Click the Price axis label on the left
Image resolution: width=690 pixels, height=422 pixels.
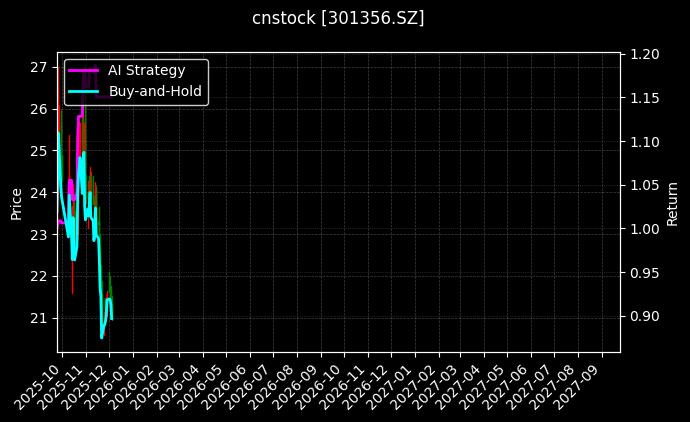pyautogui.click(x=16, y=201)
